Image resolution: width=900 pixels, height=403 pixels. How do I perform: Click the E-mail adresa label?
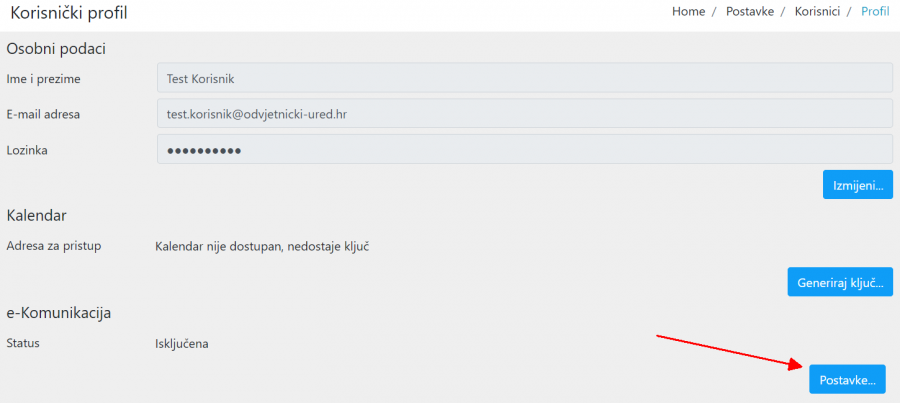click(x=43, y=114)
